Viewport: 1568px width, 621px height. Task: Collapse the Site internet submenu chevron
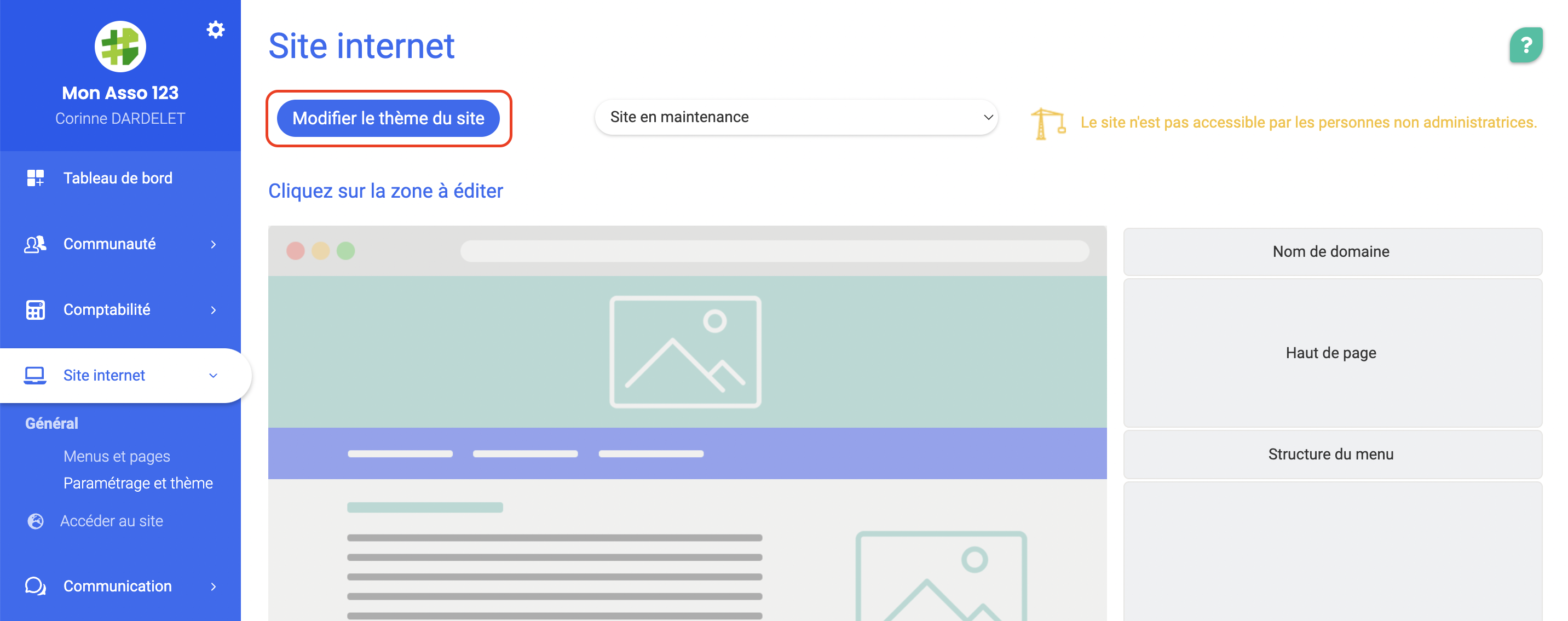click(213, 376)
